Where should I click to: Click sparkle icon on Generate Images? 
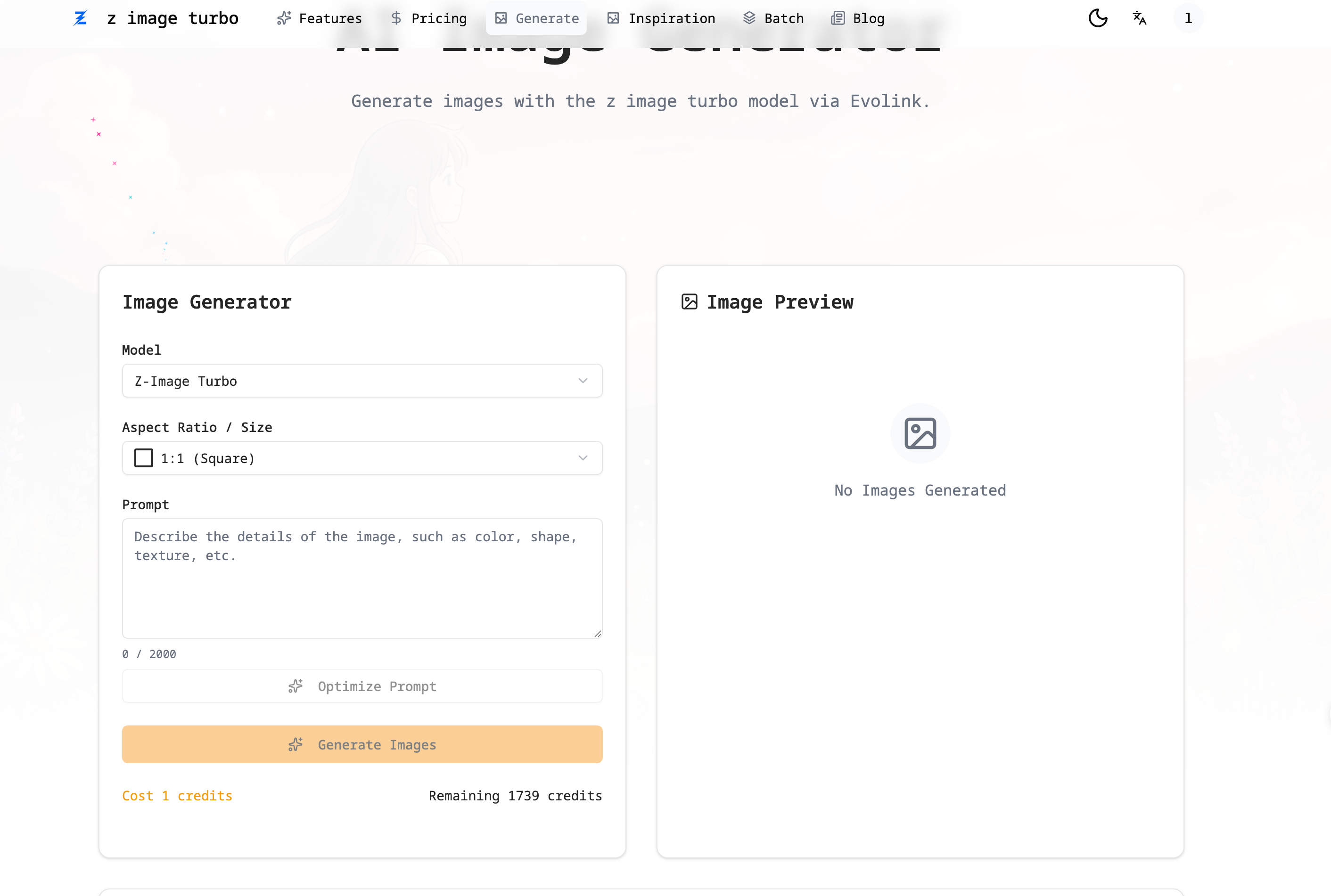tap(296, 745)
